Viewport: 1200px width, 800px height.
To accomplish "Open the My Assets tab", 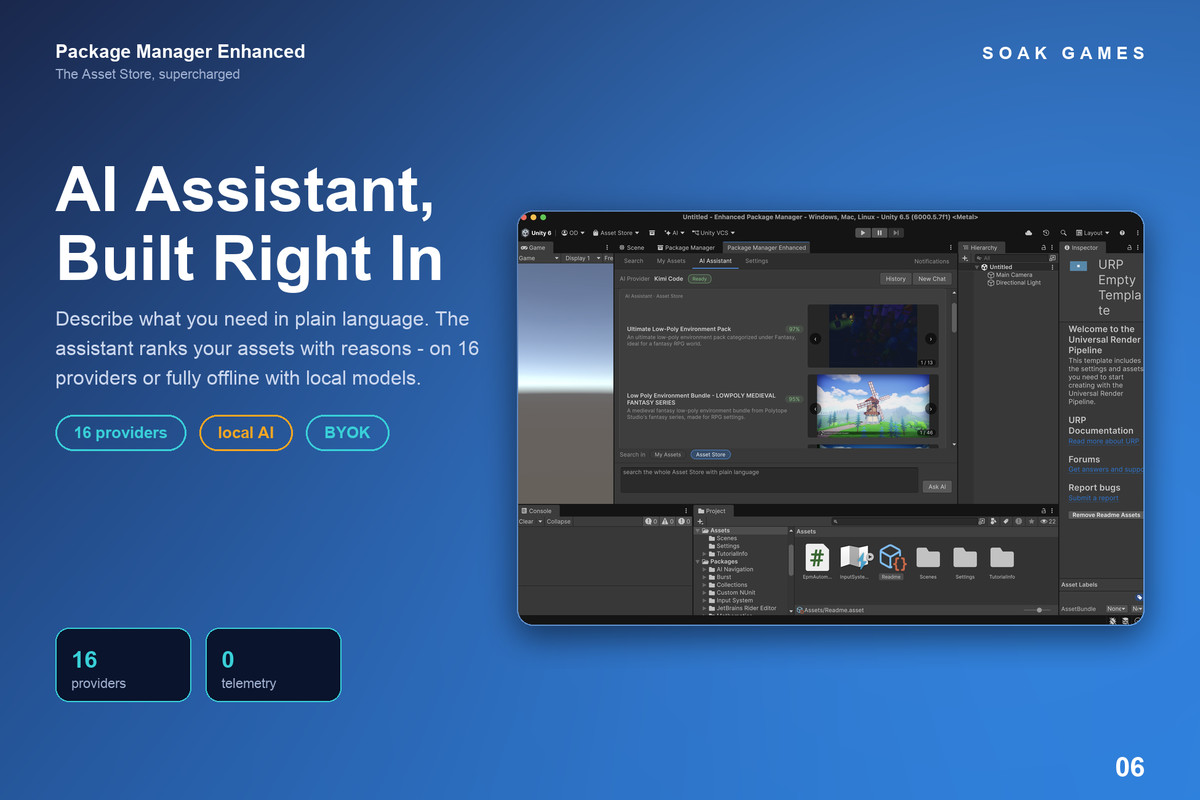I will point(670,261).
